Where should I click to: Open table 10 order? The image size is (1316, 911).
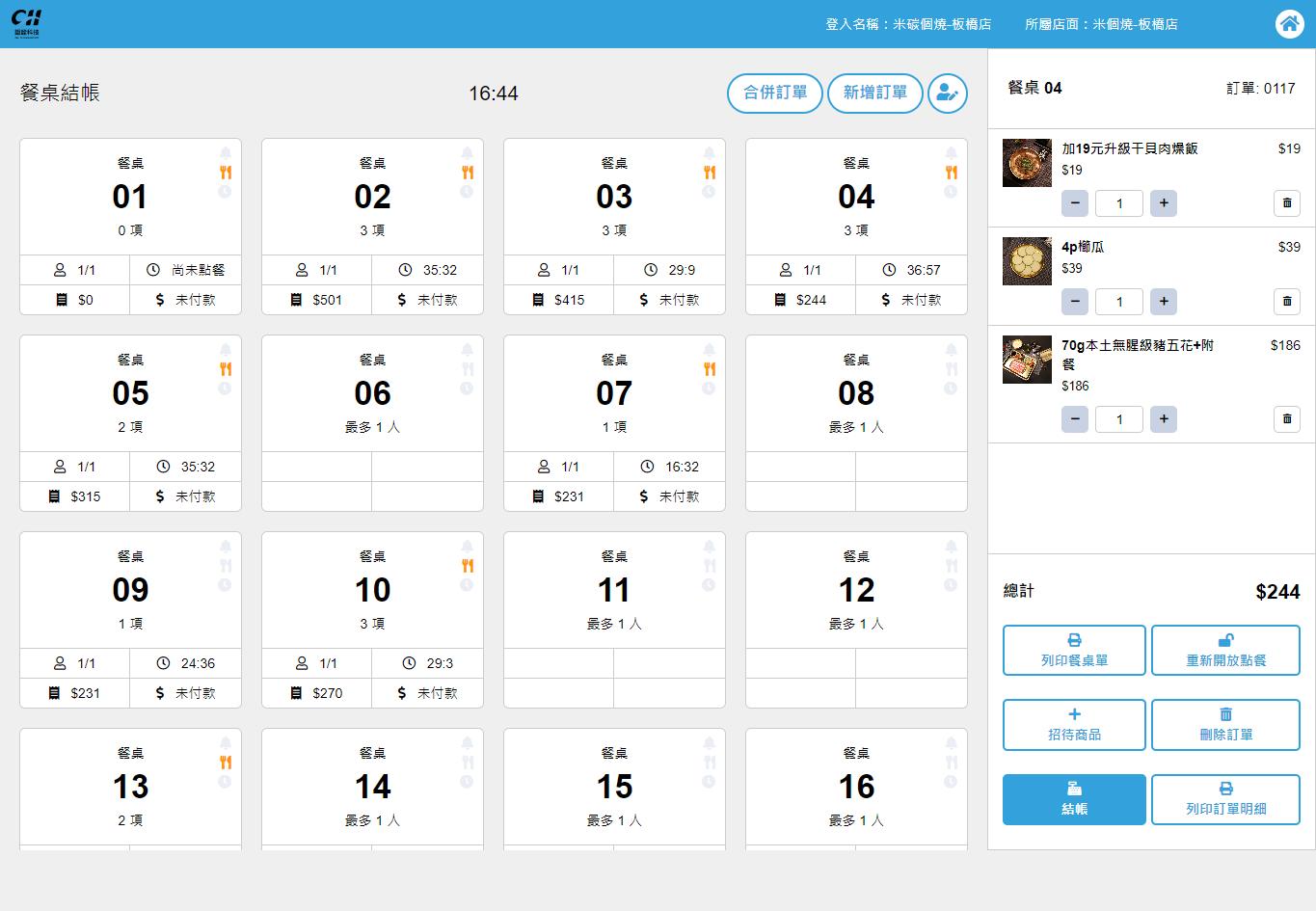click(x=372, y=620)
